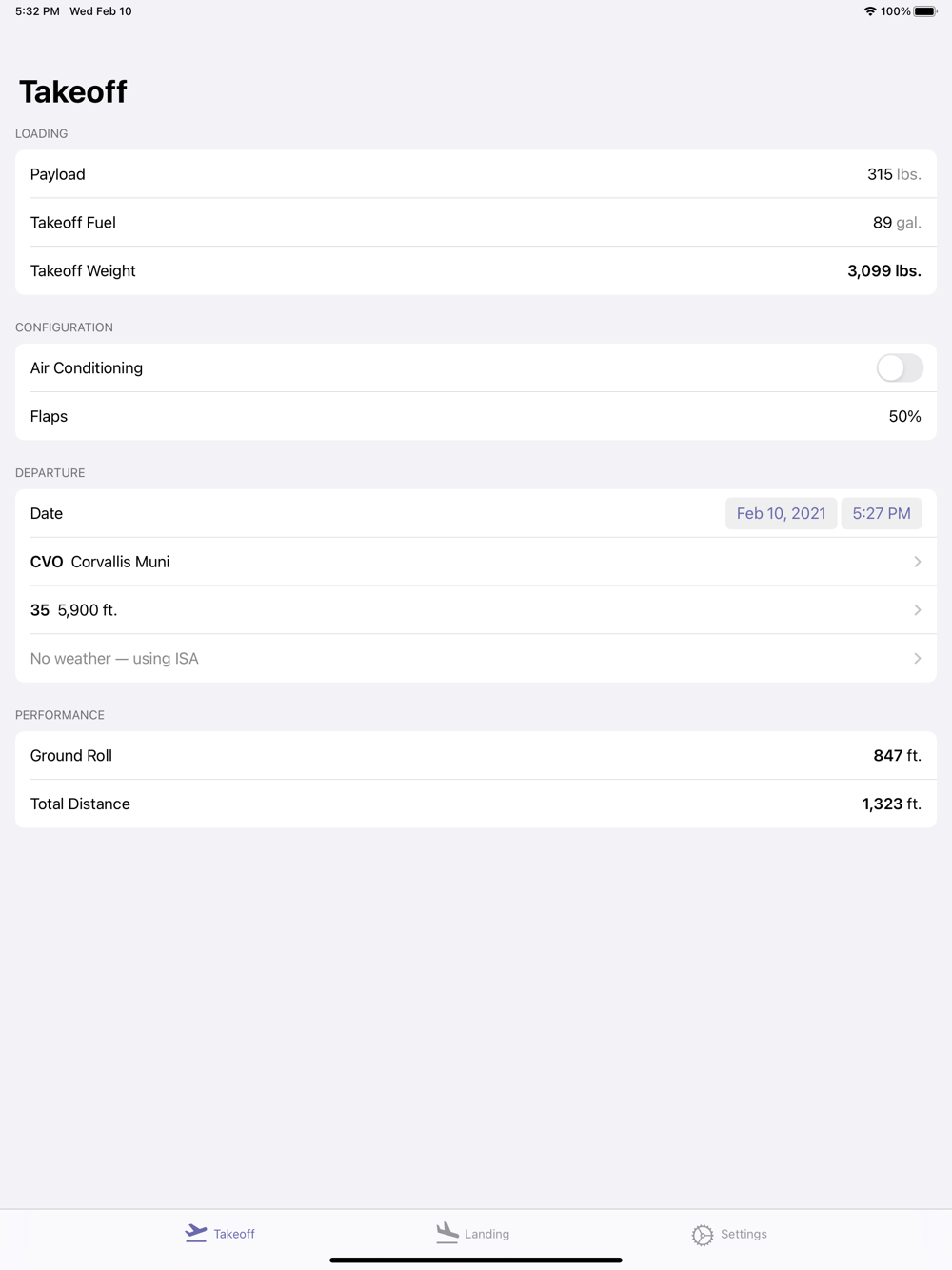Switch to the Landing tab label
The height and width of the screenshot is (1270, 952).
tap(487, 1234)
